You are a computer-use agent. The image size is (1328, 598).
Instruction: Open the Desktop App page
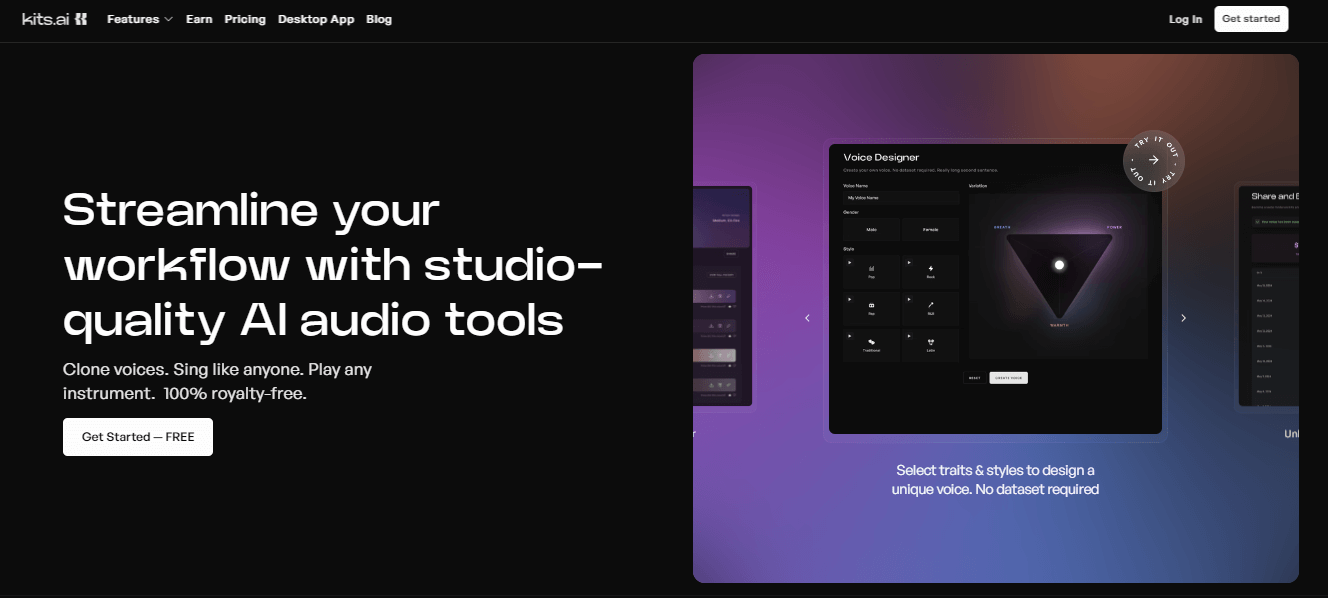click(316, 19)
